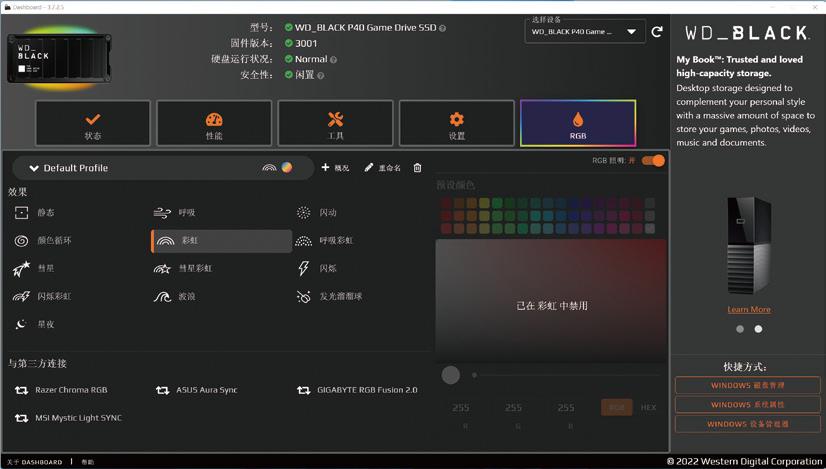Choose the rainbow effect icon (彩虹)
Image resolution: width=826 pixels, height=469 pixels.
tap(165, 241)
